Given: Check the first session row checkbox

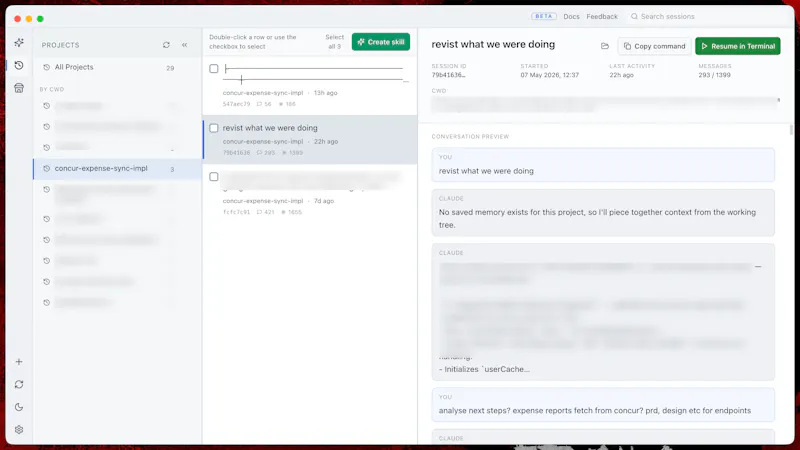Looking at the screenshot, I should [214, 68].
